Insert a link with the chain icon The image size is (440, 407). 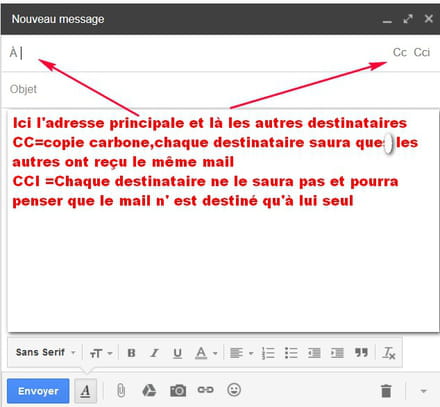click(205, 390)
